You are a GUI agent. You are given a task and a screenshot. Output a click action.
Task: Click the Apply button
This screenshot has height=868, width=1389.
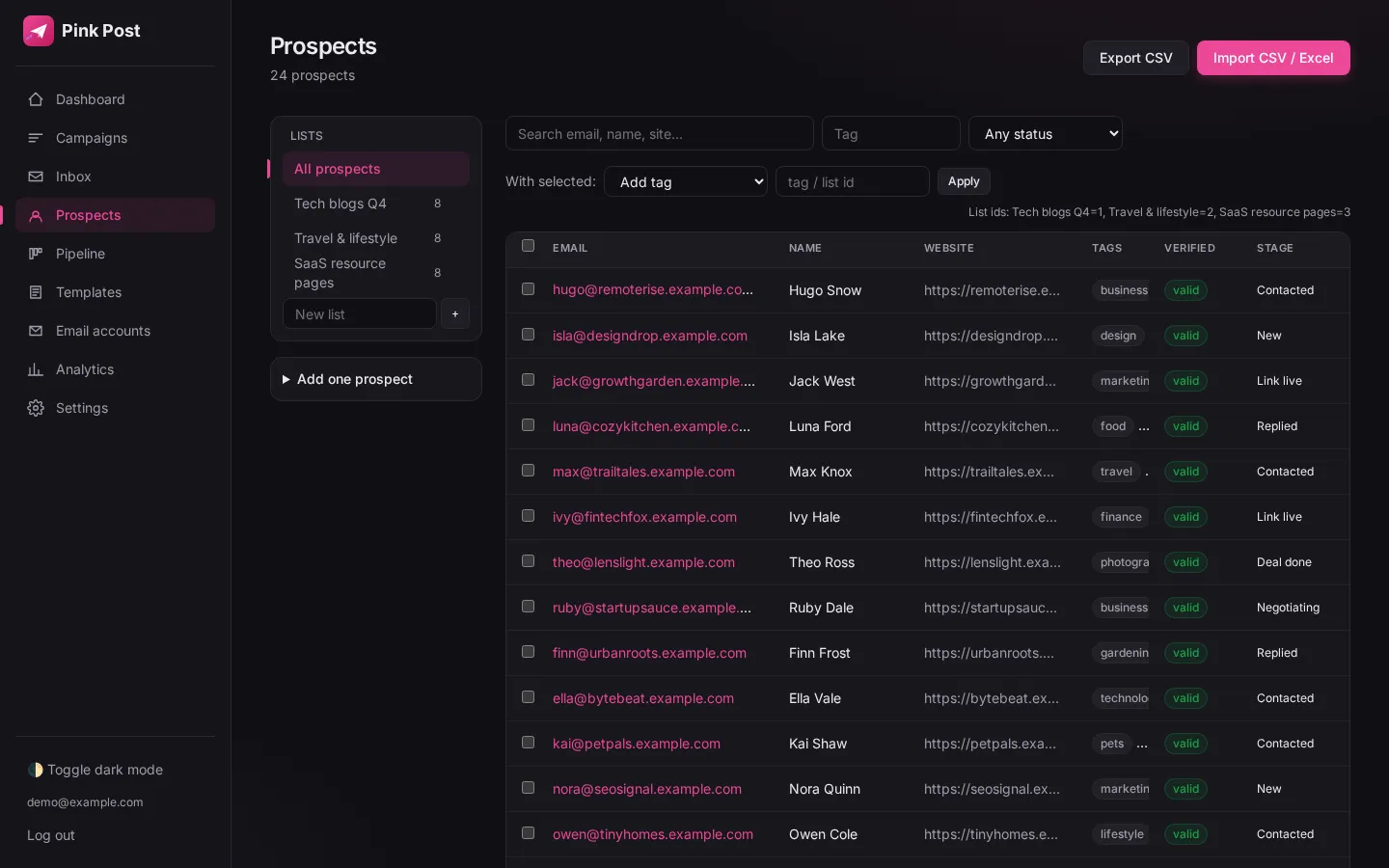[x=964, y=181]
